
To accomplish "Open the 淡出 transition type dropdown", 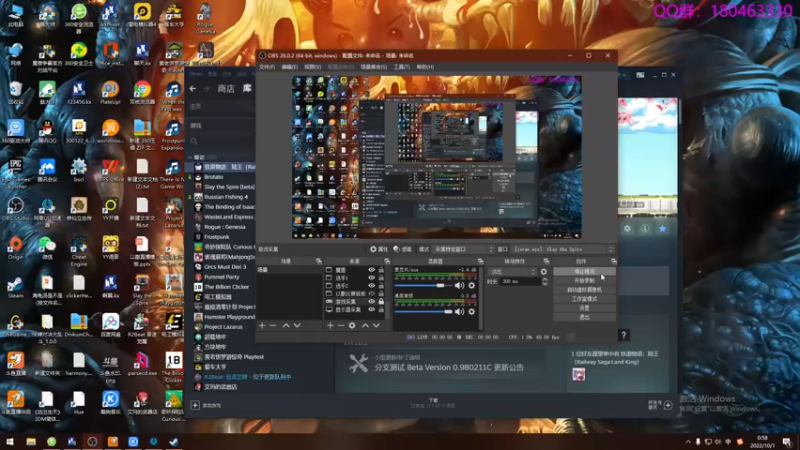I will (x=512, y=272).
